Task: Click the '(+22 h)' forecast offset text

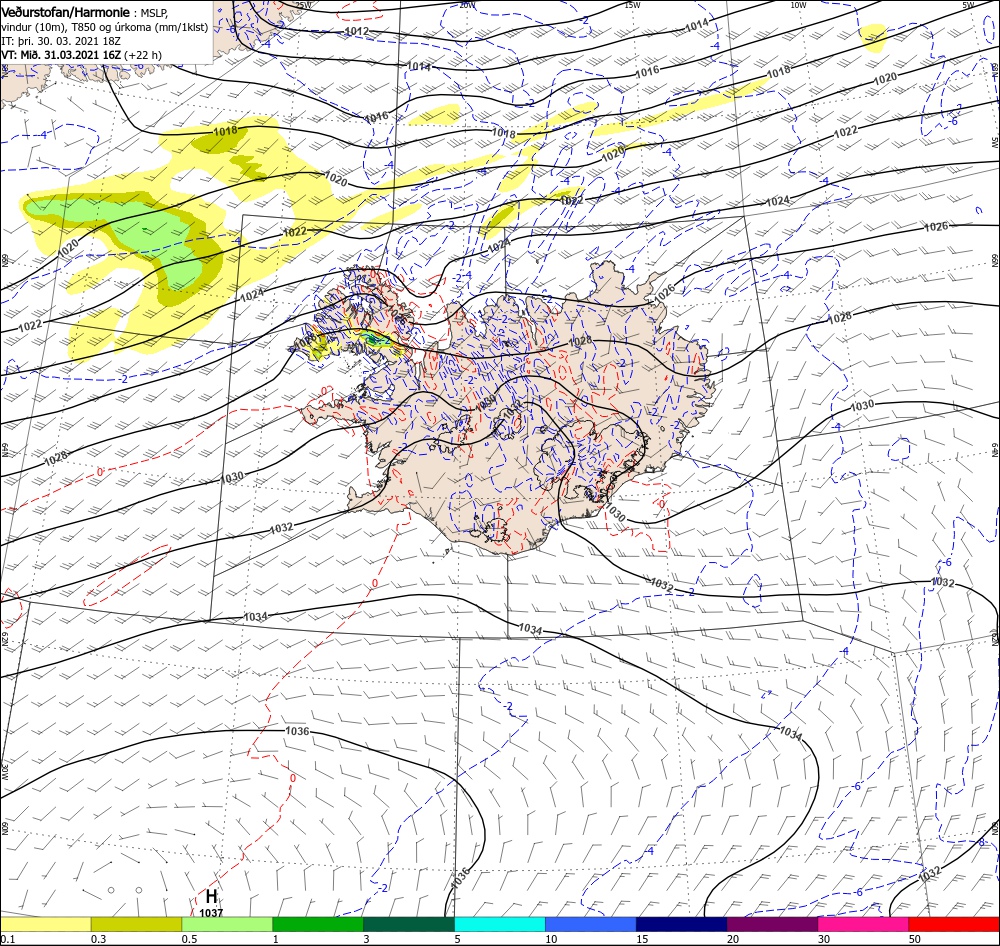Action: pos(143,55)
